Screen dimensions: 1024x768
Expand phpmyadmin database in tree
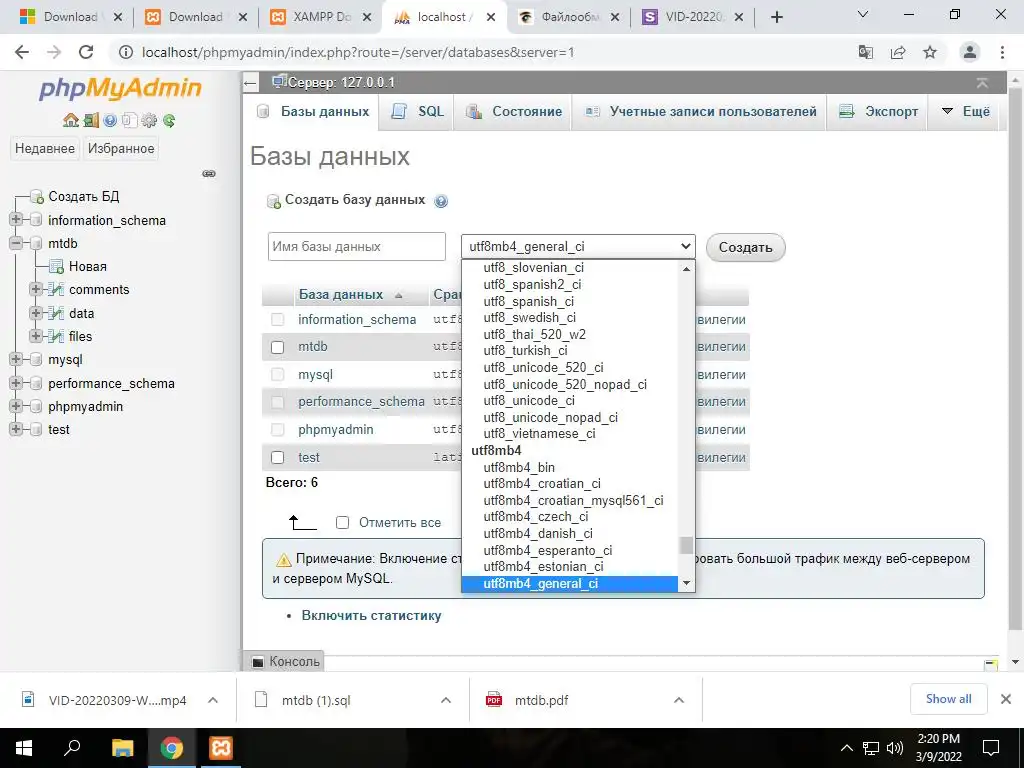coord(16,406)
